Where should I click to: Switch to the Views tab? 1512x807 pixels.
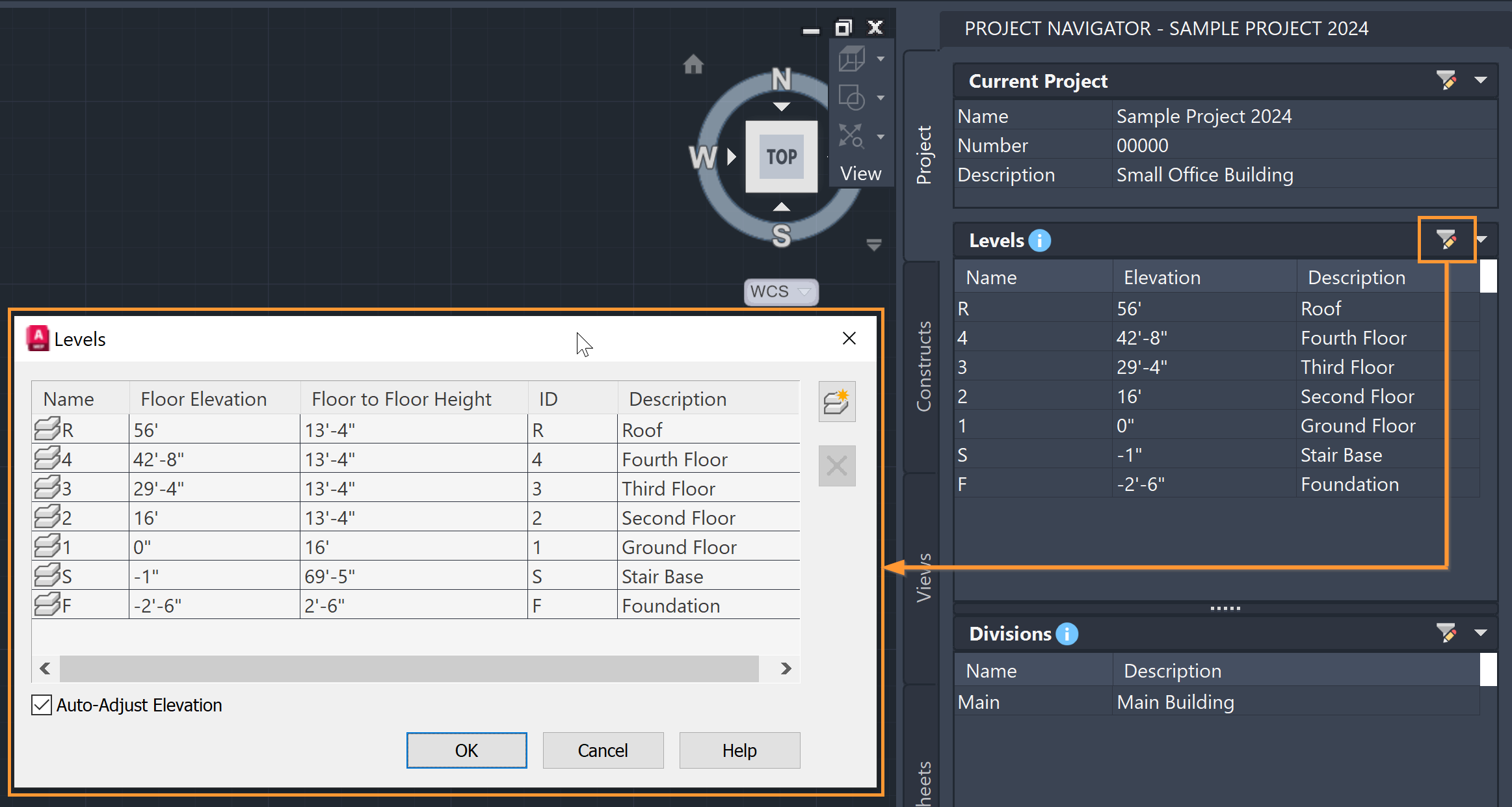[x=923, y=577]
